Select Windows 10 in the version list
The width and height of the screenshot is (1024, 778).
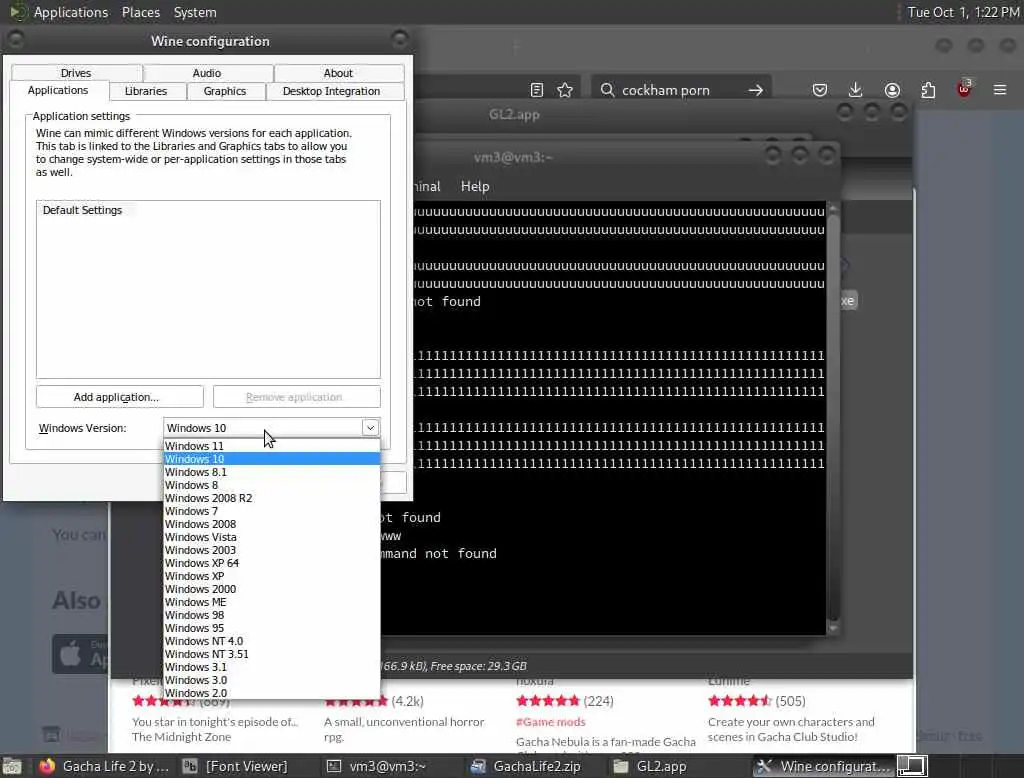pyautogui.click(x=271, y=459)
